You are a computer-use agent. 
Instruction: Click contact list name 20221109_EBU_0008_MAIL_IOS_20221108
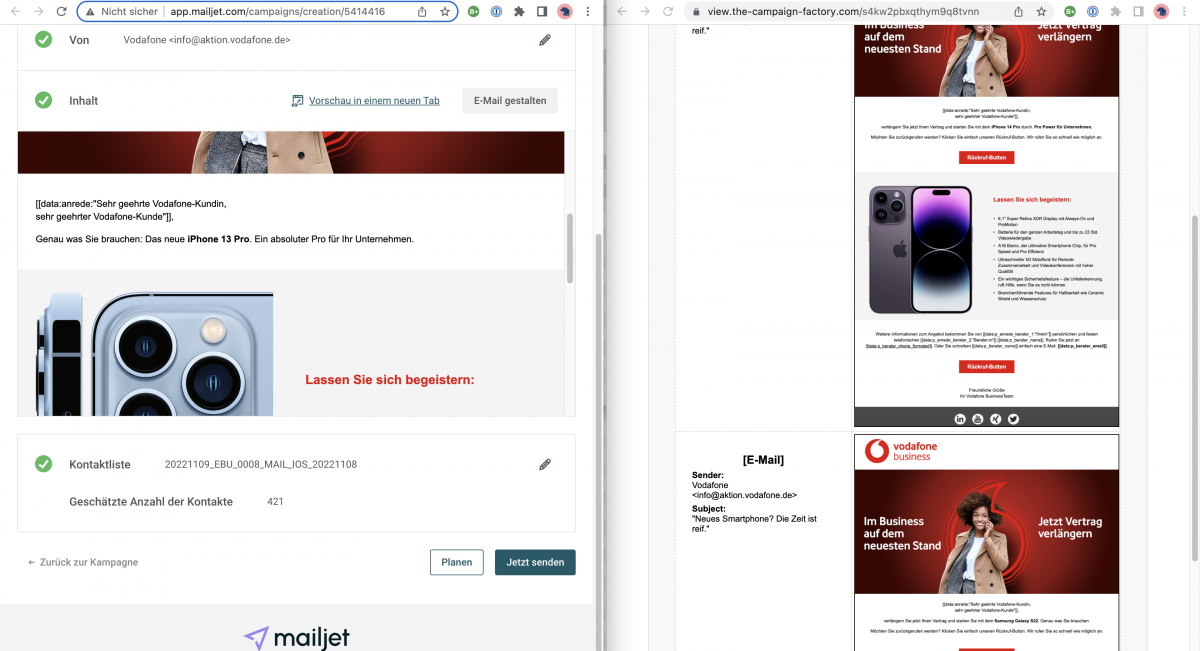coord(261,465)
